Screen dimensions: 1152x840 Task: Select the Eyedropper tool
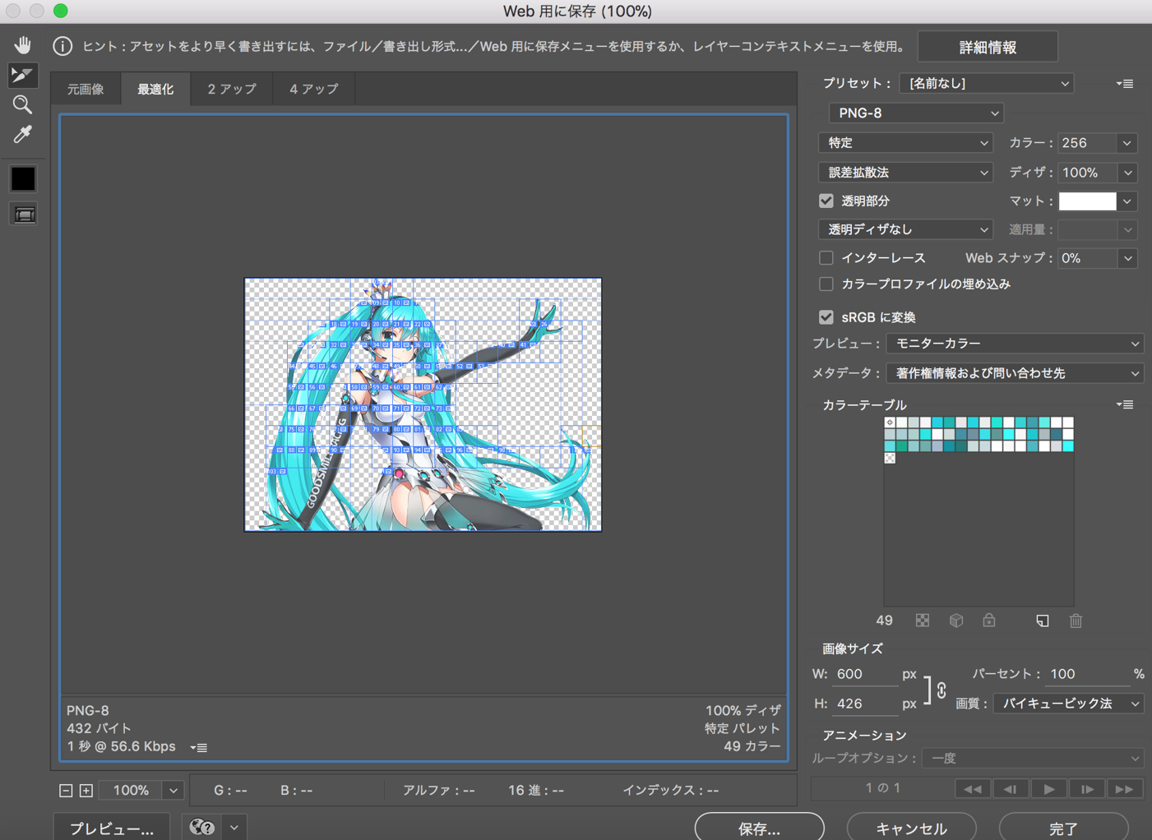coord(23,134)
